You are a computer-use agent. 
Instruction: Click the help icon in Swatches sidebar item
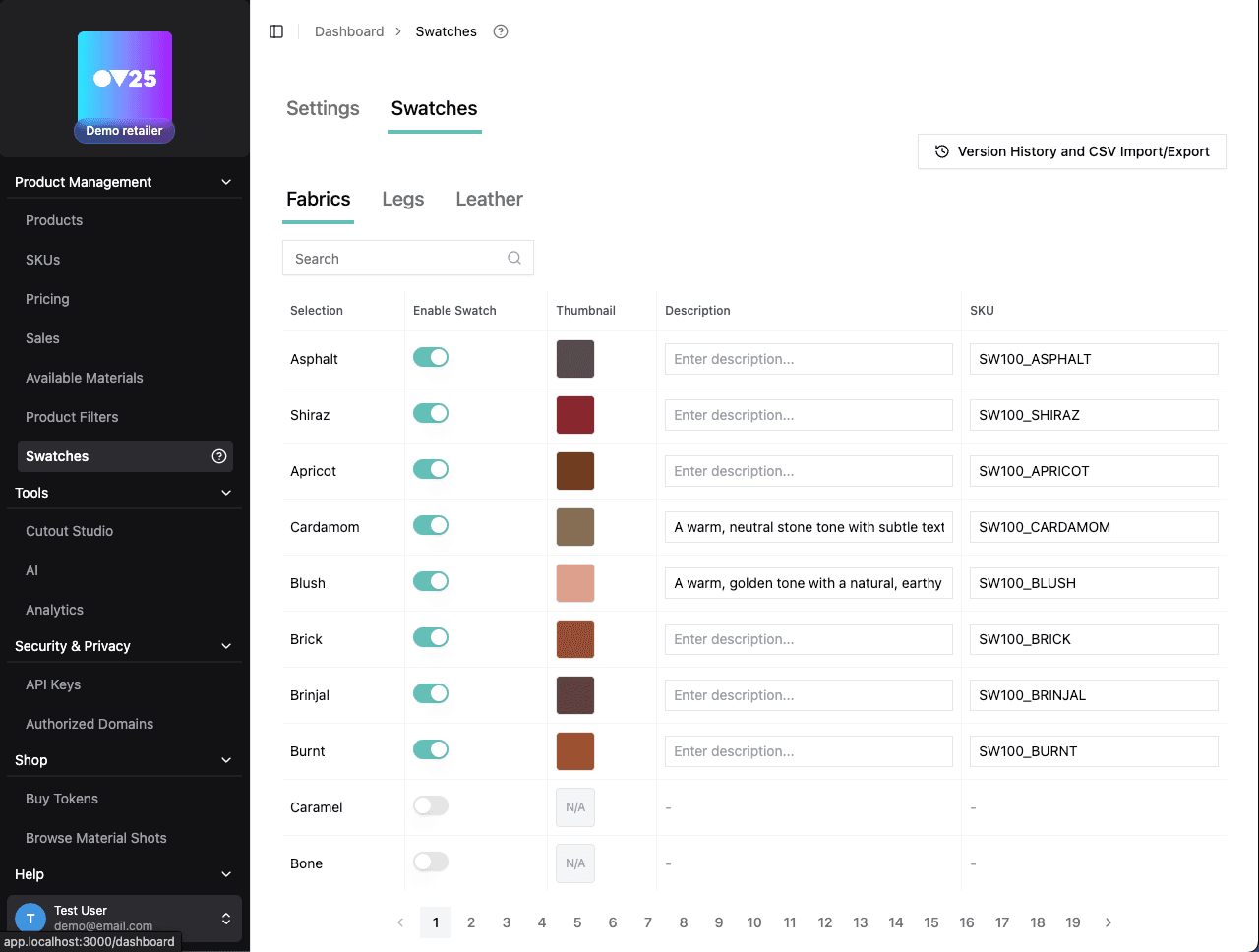pyautogui.click(x=219, y=456)
